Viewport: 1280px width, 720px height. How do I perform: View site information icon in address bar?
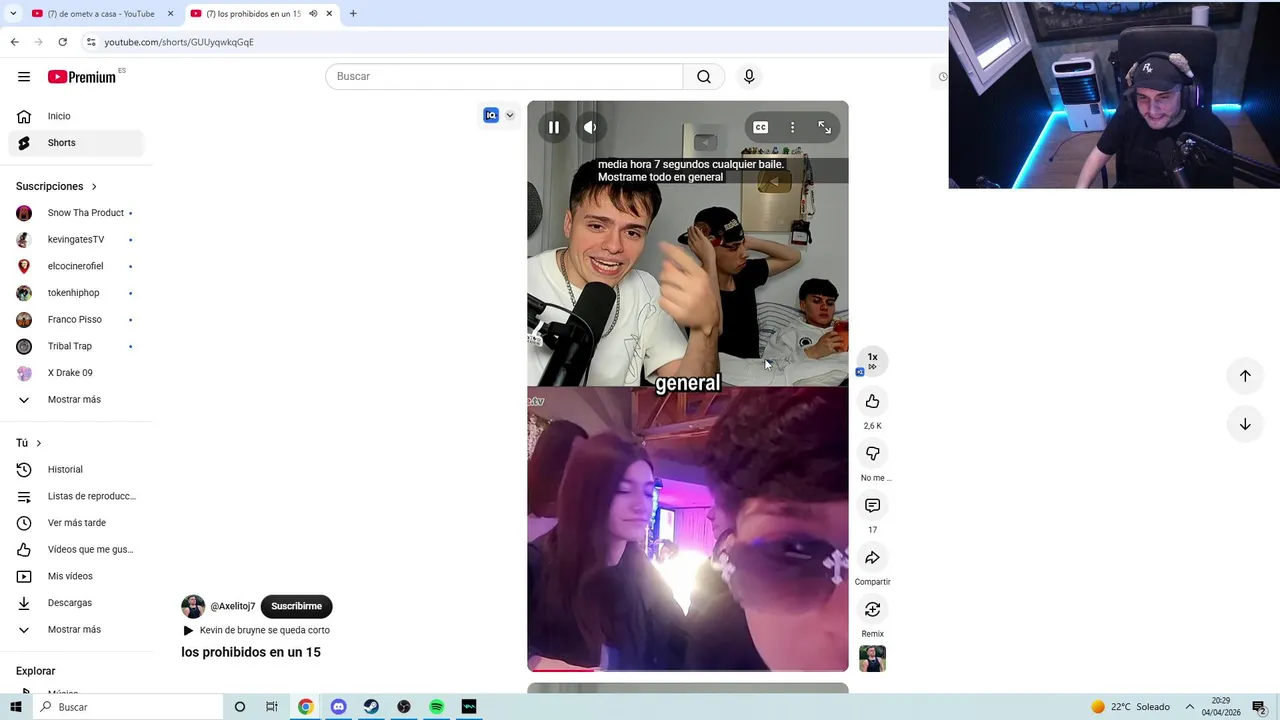click(x=91, y=42)
